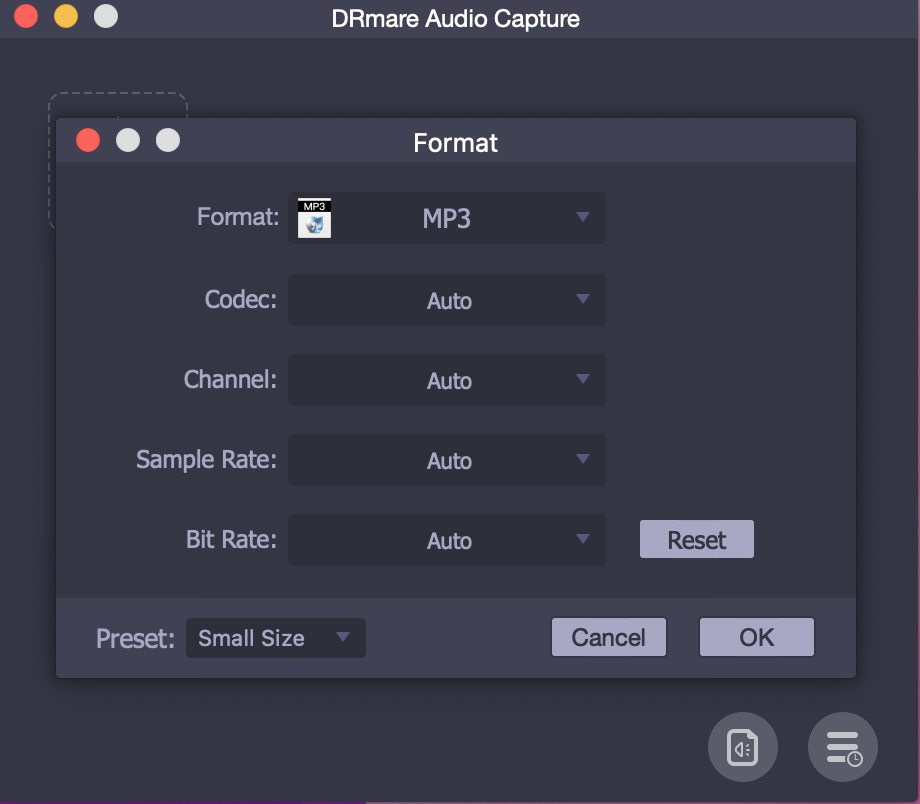Screen dimensions: 920x804
Task: Open the Sample Rate dropdown
Action: tap(447, 460)
